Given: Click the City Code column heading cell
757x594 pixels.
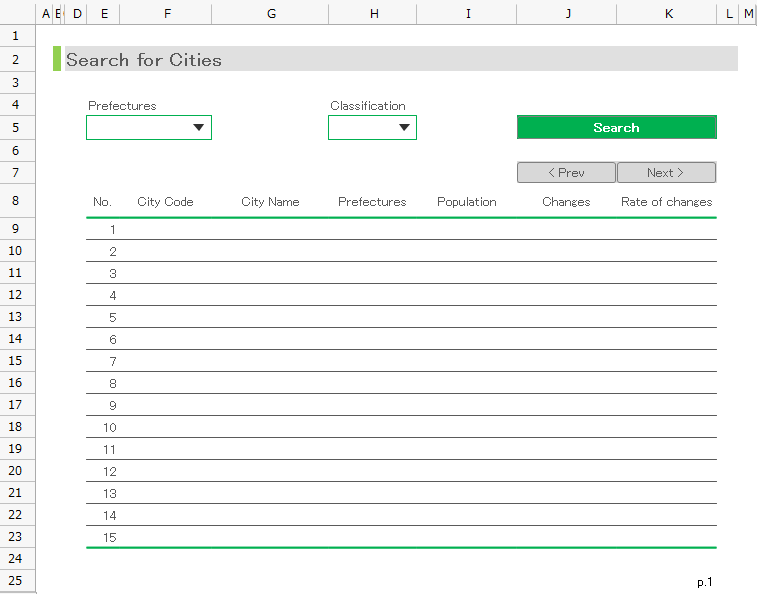Looking at the screenshot, I should [165, 202].
